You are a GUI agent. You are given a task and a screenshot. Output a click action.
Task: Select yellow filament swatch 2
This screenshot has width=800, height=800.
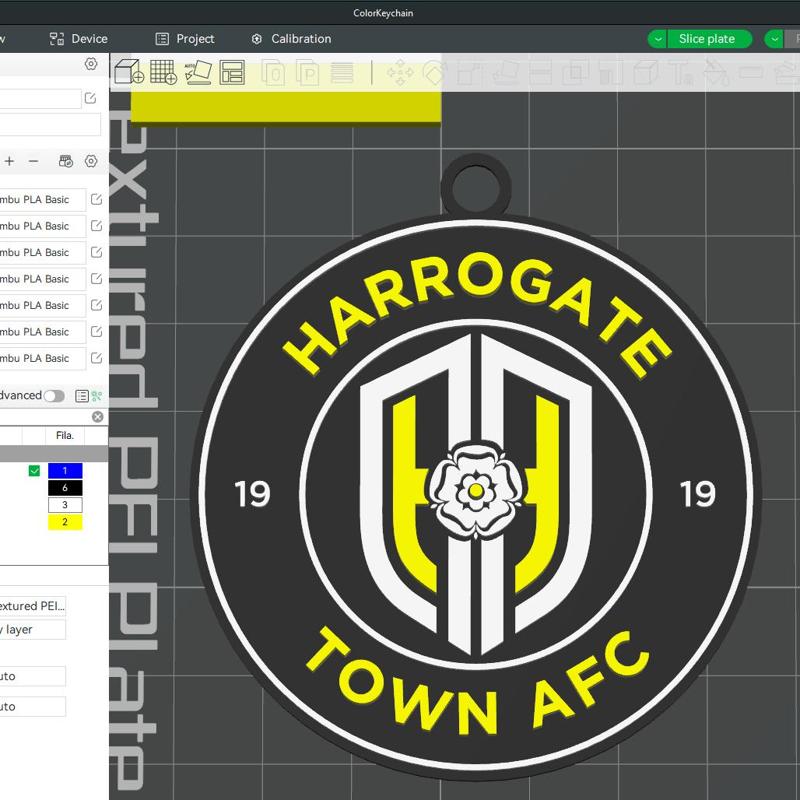pos(65,522)
